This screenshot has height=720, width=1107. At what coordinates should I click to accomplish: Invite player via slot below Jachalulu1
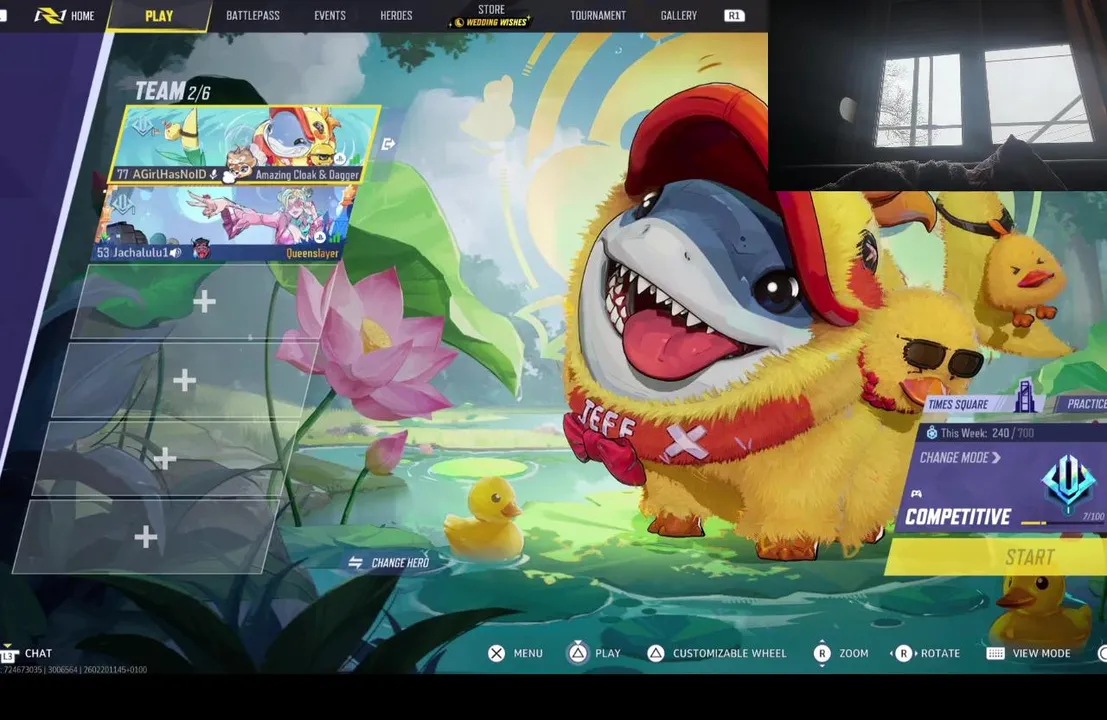tap(204, 302)
